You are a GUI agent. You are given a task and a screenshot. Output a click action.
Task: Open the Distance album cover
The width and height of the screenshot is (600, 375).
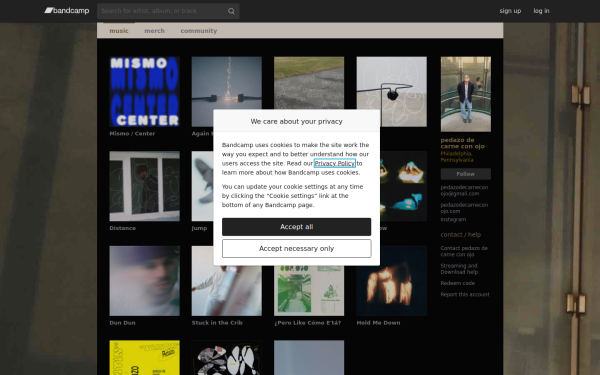pos(144,186)
